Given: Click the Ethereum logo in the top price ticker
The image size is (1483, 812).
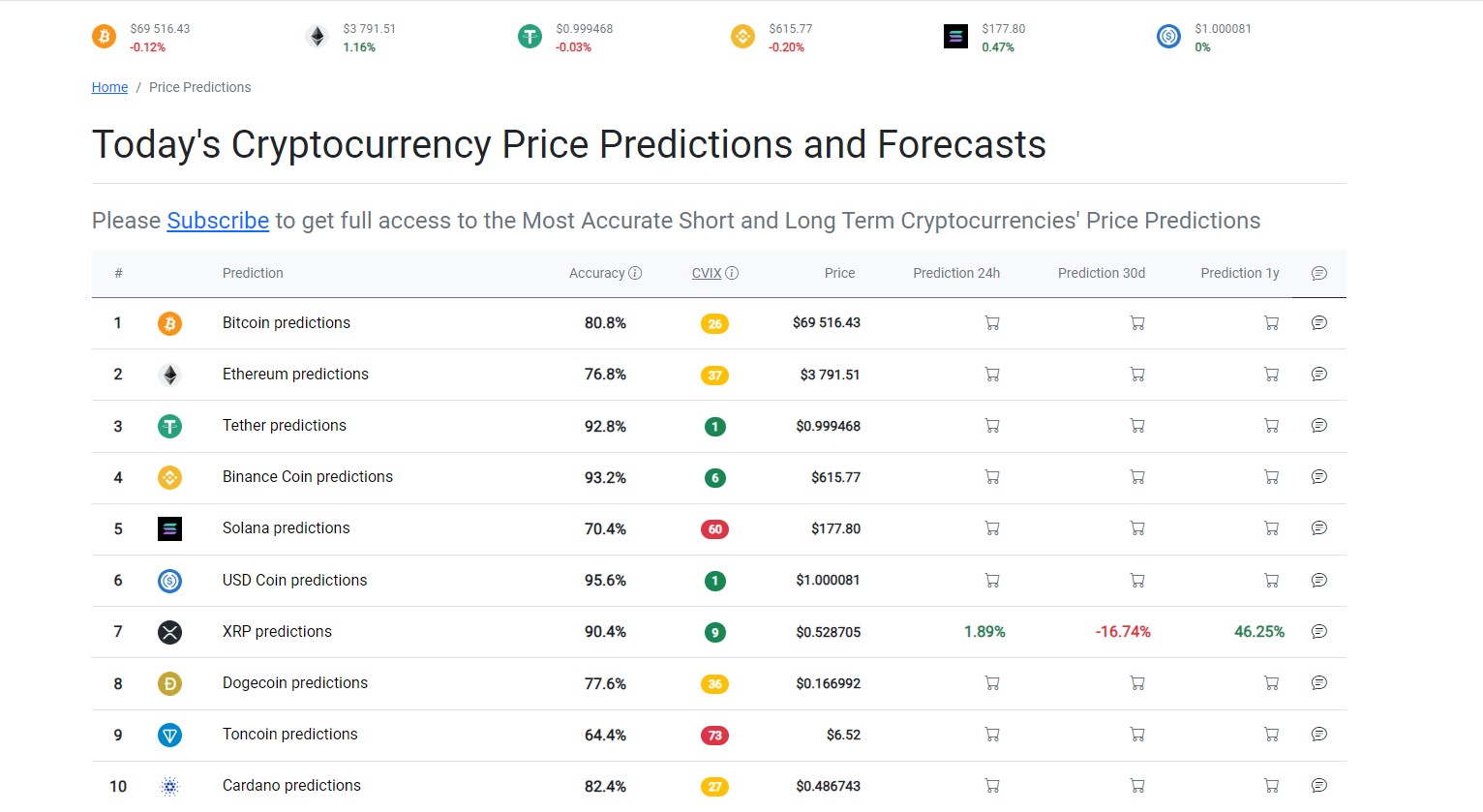Looking at the screenshot, I should 317,36.
